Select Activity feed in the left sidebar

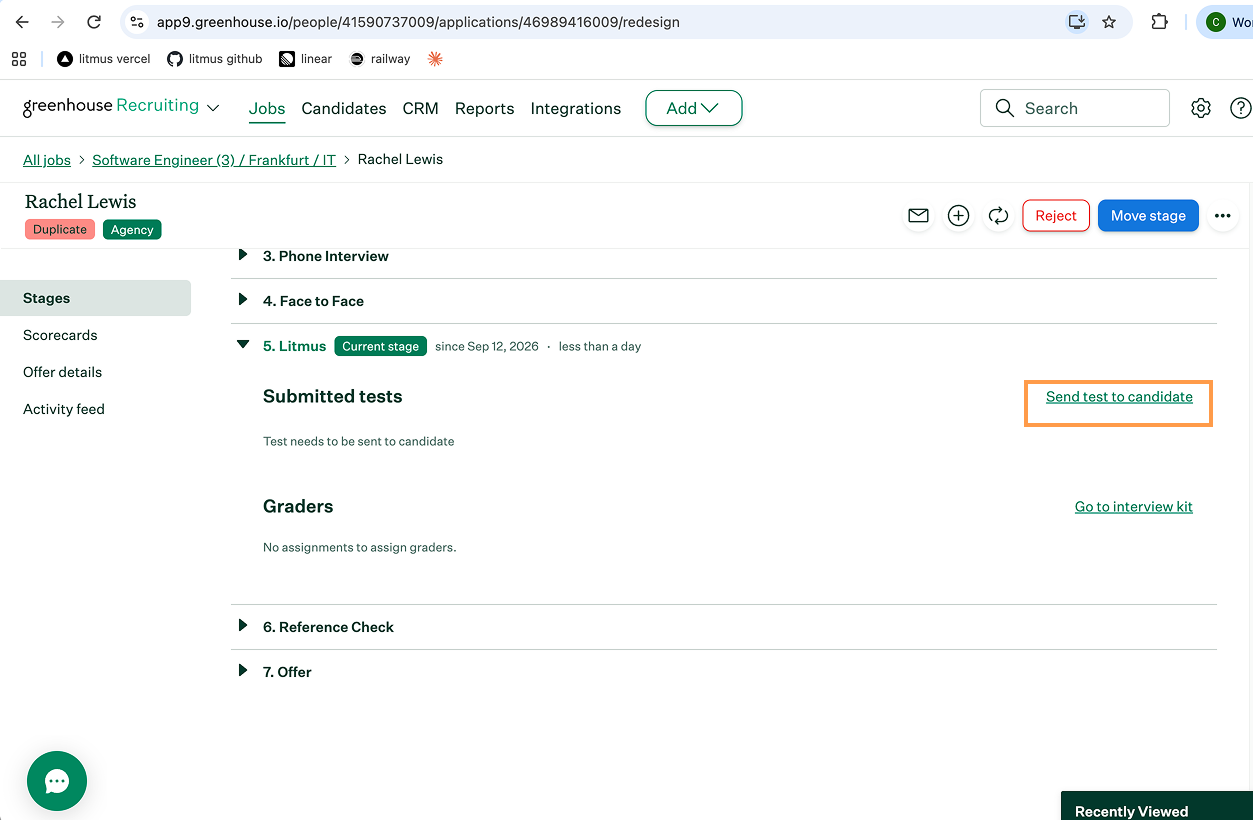click(64, 409)
